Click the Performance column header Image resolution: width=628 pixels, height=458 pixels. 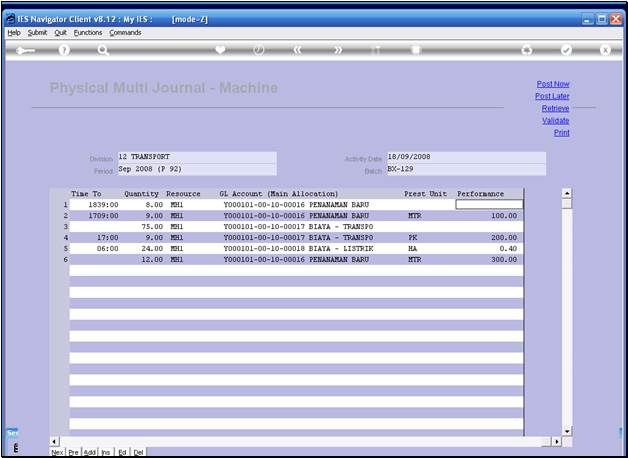pos(480,194)
